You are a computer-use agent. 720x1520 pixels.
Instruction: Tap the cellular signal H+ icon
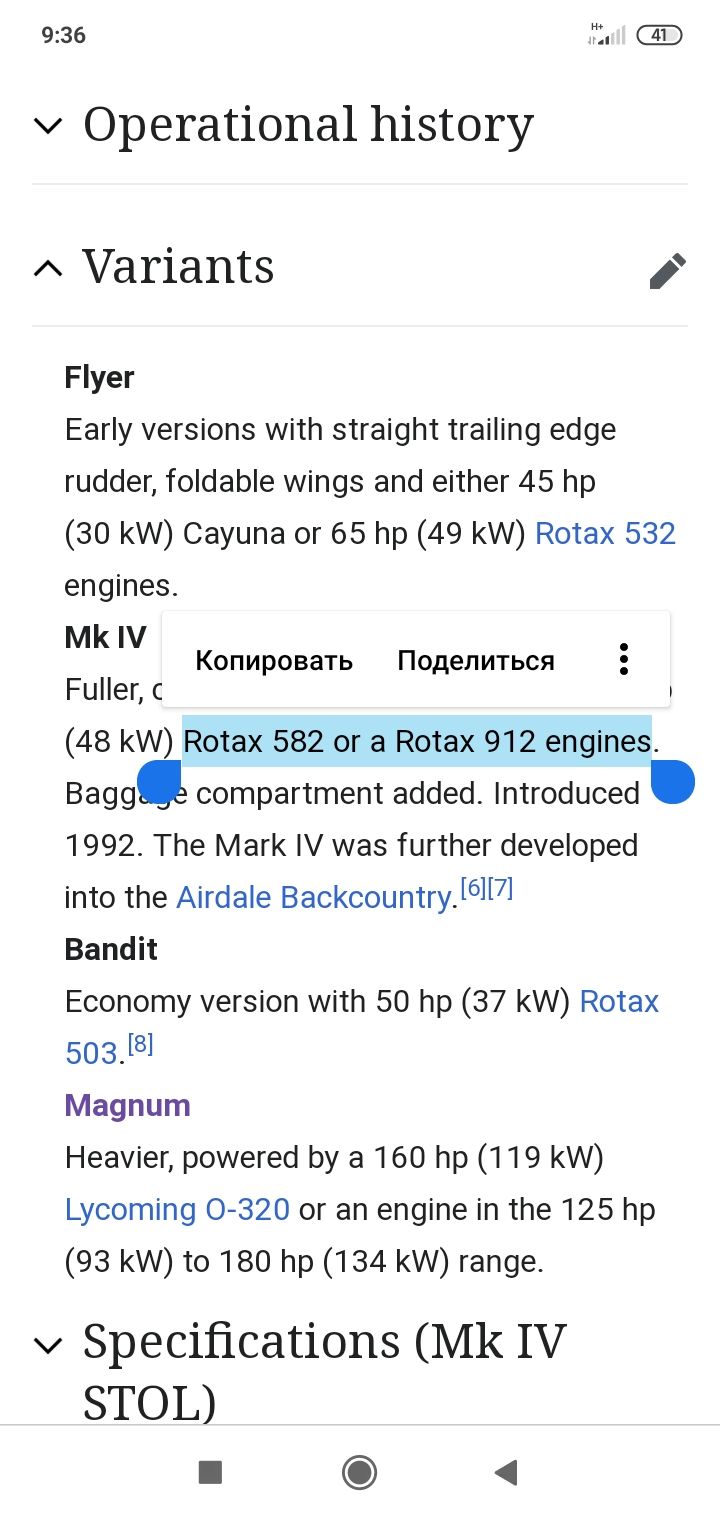(x=604, y=34)
